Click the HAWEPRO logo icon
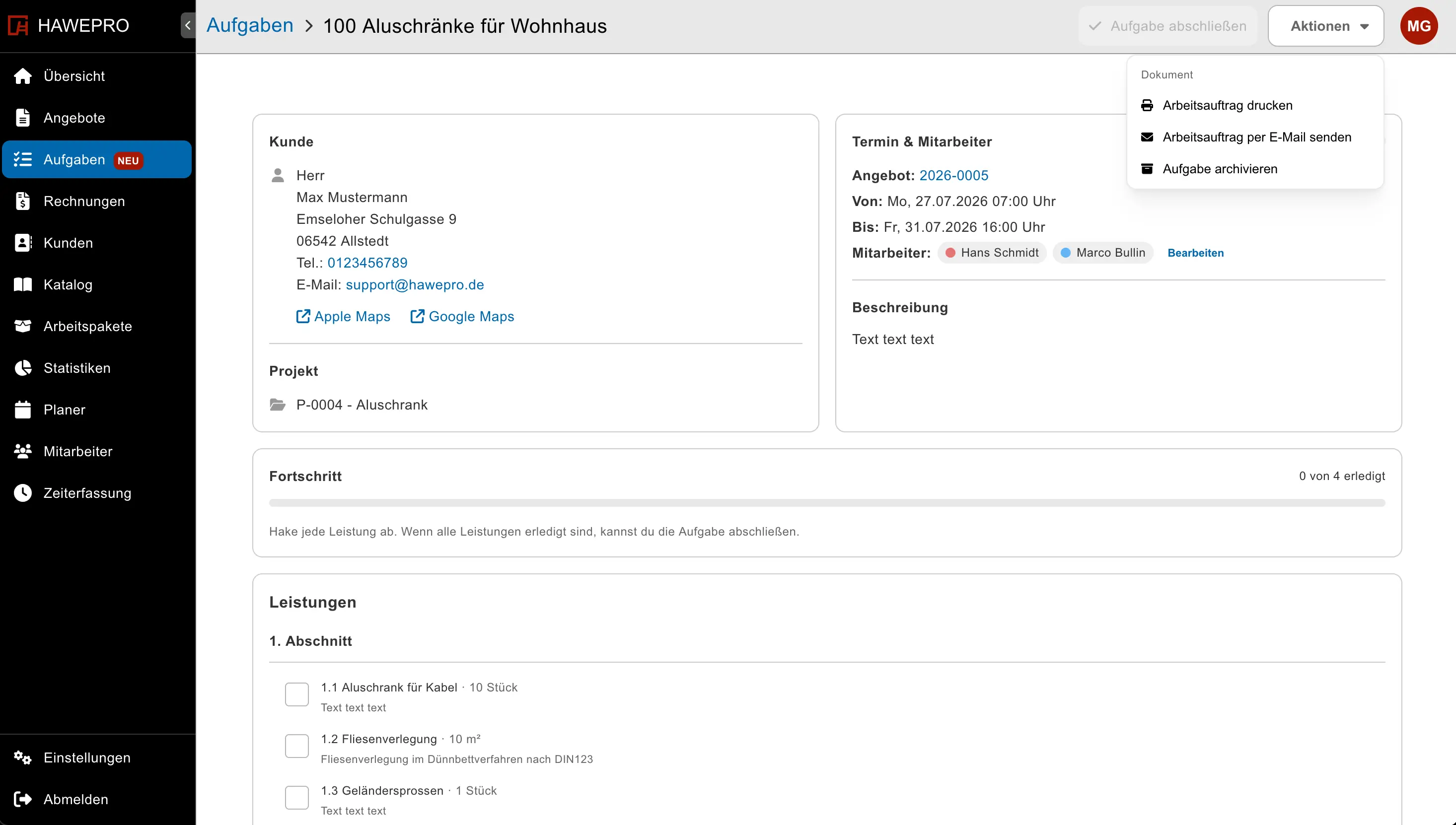 click(x=18, y=25)
